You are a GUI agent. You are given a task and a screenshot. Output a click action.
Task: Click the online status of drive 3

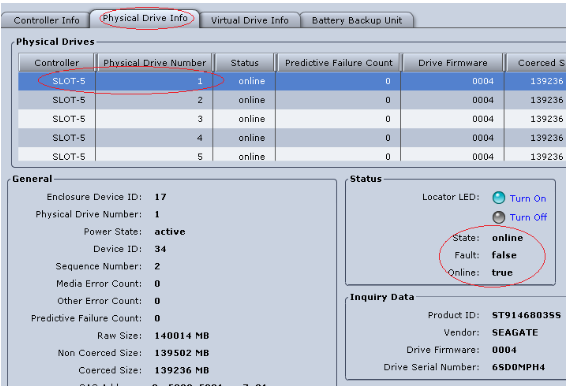click(244, 119)
